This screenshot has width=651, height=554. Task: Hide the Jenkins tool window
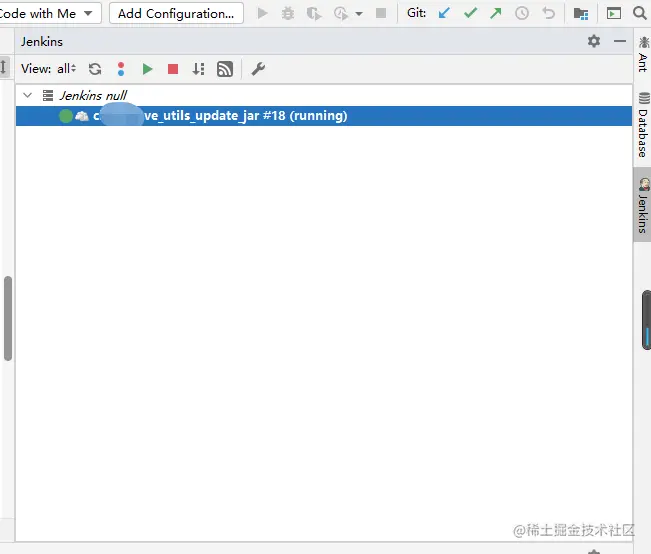pyautogui.click(x=620, y=41)
